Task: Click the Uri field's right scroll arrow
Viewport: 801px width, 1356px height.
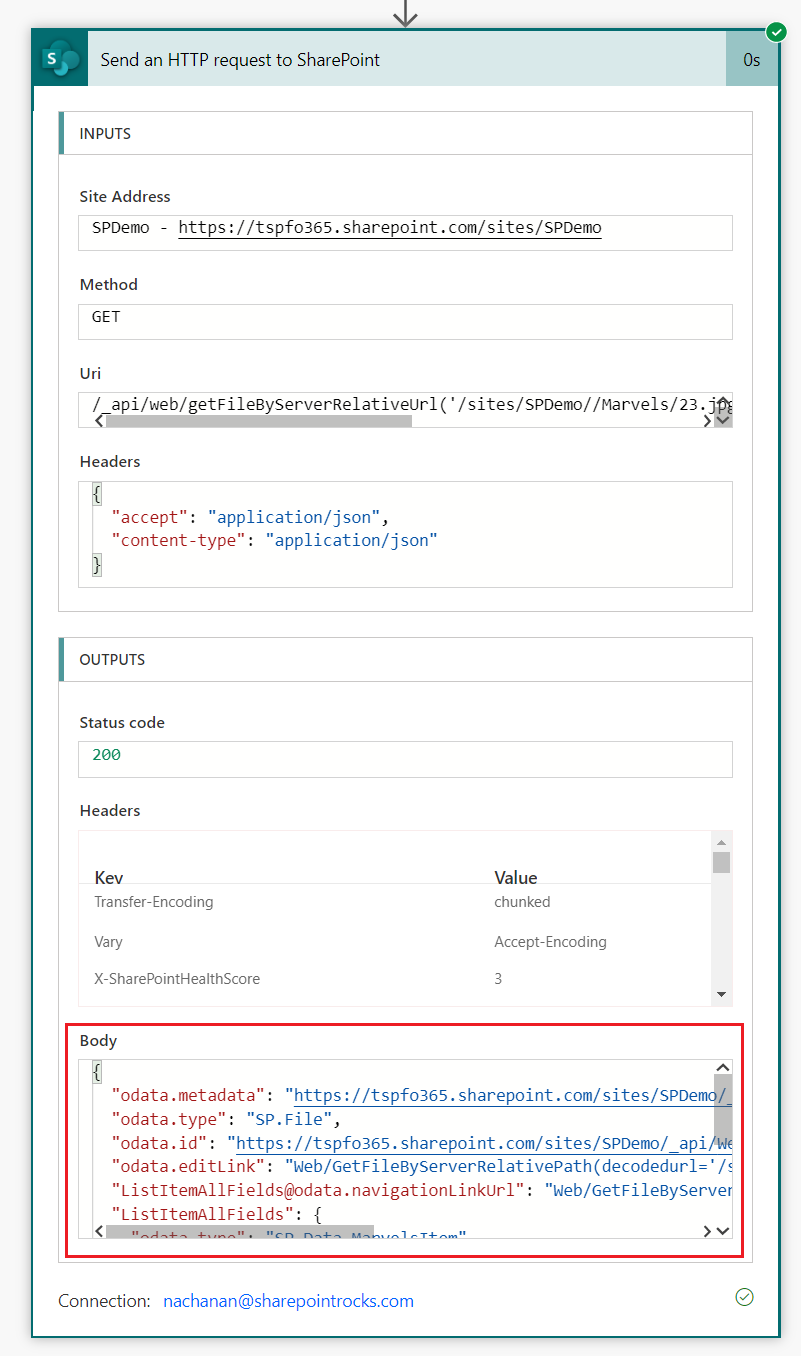Action: (x=708, y=421)
